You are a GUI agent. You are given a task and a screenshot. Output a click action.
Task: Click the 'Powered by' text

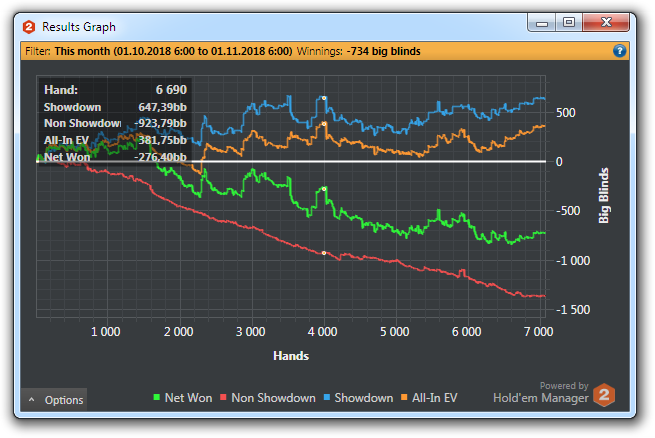[x=564, y=385]
